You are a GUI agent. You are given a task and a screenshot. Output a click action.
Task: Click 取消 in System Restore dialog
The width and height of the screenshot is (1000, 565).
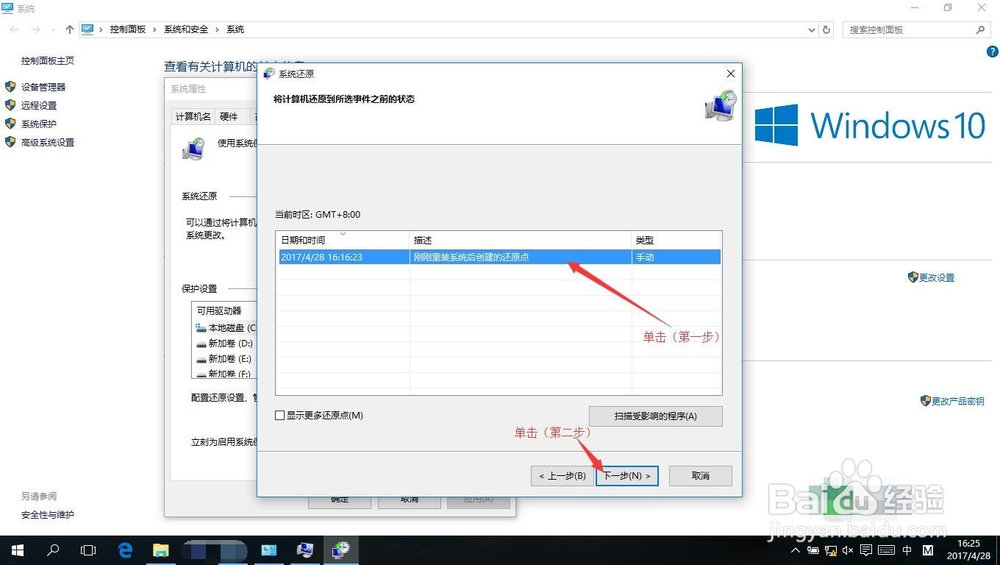[700, 476]
